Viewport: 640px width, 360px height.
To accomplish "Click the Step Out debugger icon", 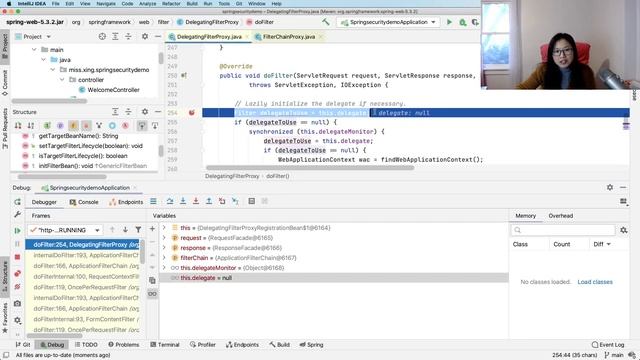I will tap(209, 201).
